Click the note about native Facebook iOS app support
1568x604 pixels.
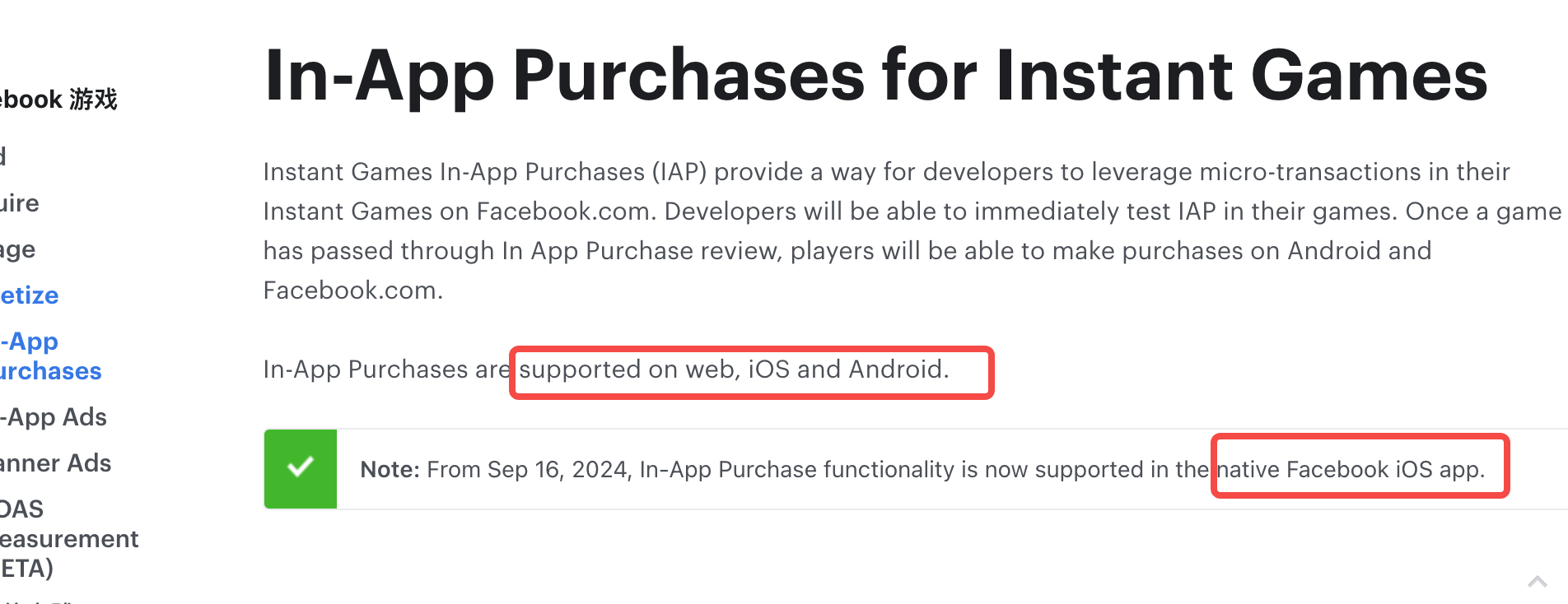click(x=1357, y=469)
